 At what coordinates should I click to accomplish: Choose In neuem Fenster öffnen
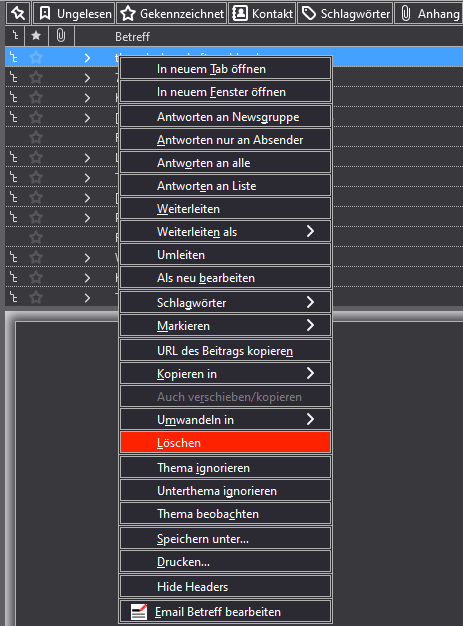226,92
